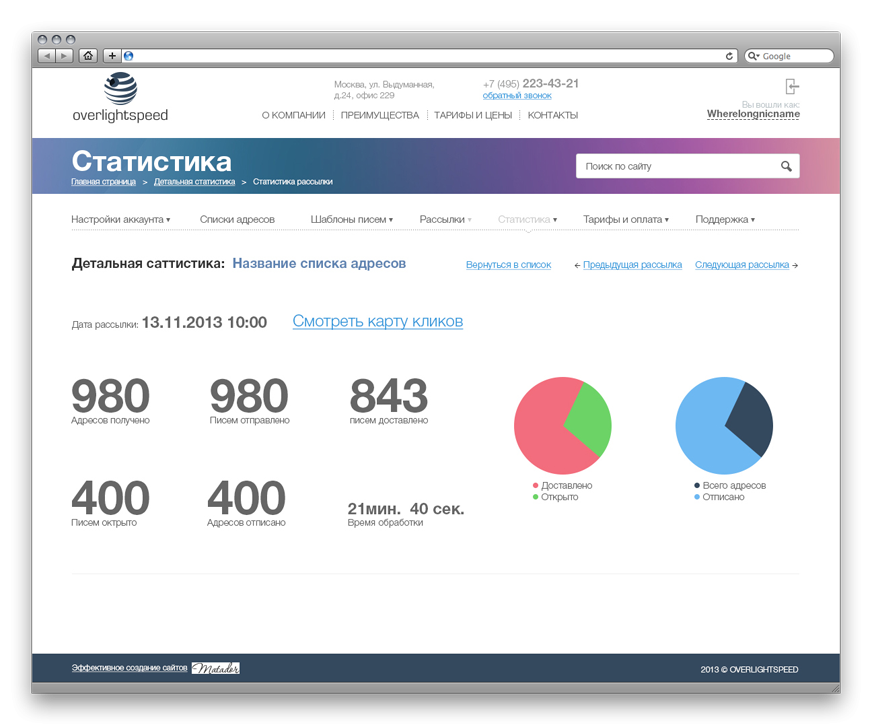Go to 'Следующая рассылка'

[x=742, y=265]
